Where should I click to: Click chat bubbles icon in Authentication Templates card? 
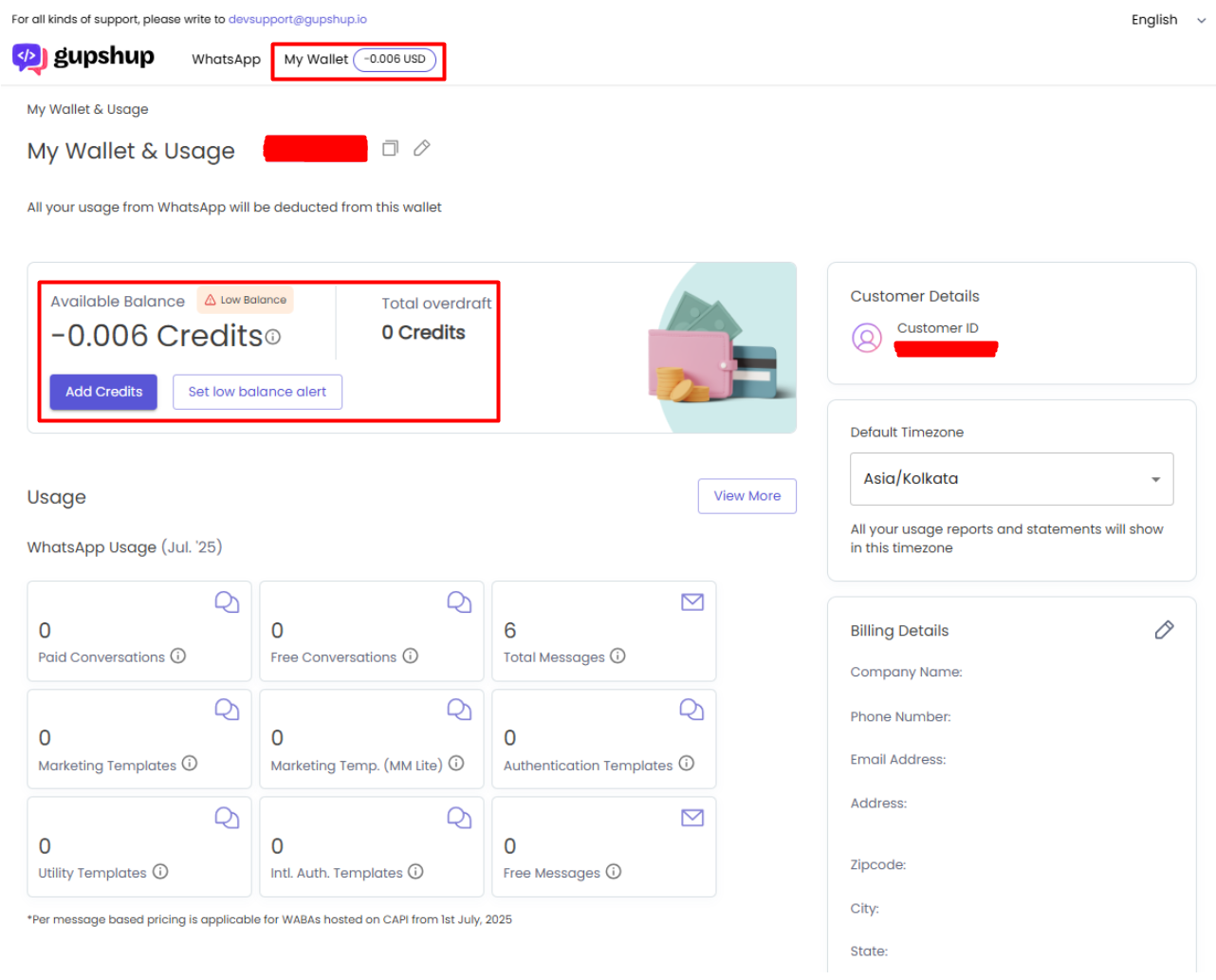tap(691, 710)
